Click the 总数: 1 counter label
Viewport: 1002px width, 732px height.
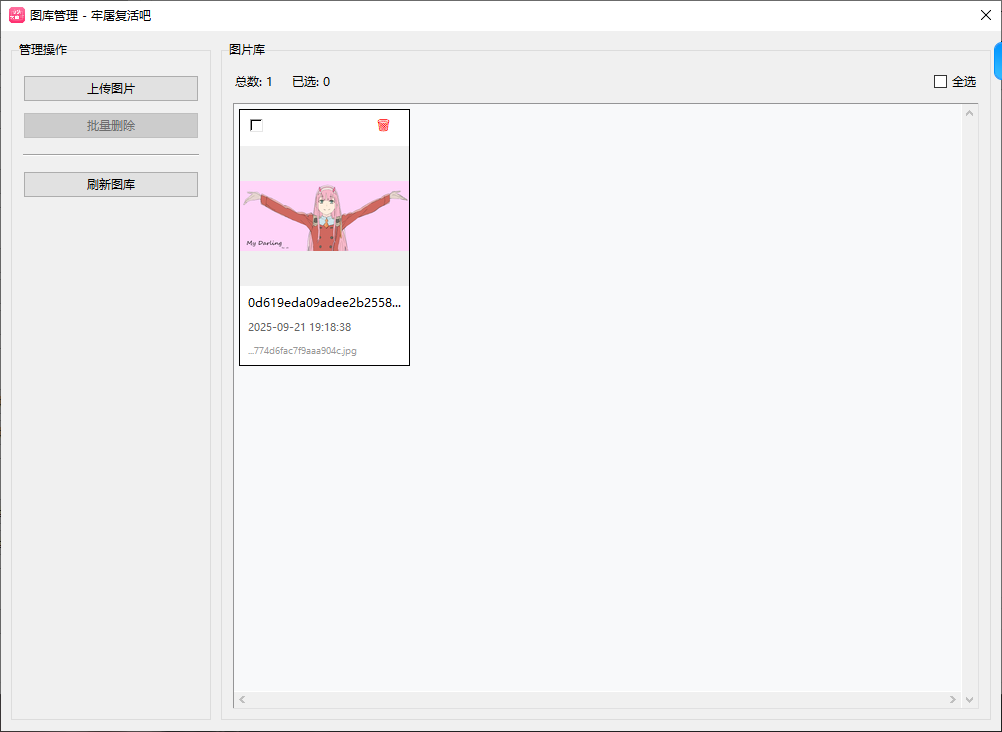(x=254, y=82)
